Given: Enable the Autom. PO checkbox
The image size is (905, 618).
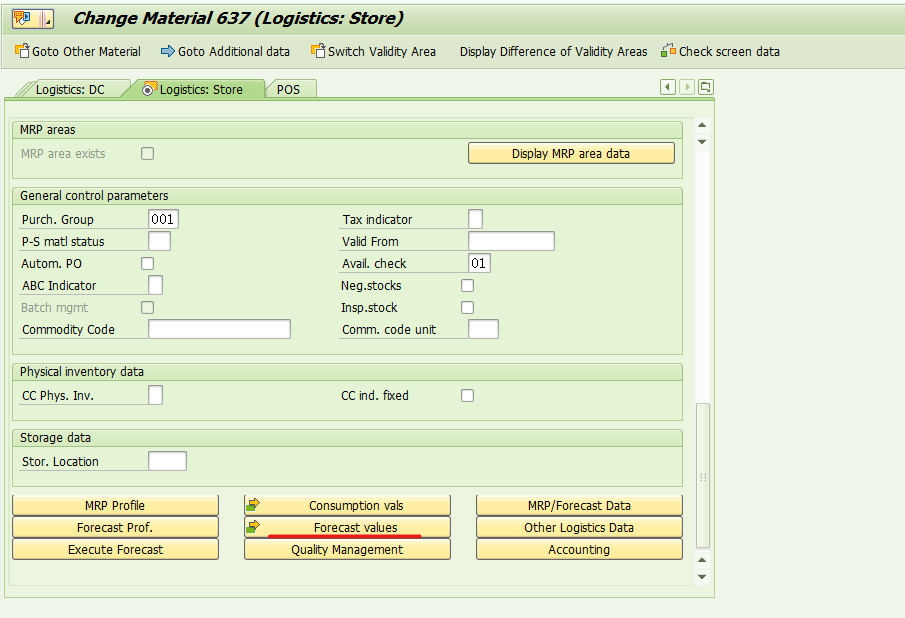Looking at the screenshot, I should pyautogui.click(x=148, y=264).
